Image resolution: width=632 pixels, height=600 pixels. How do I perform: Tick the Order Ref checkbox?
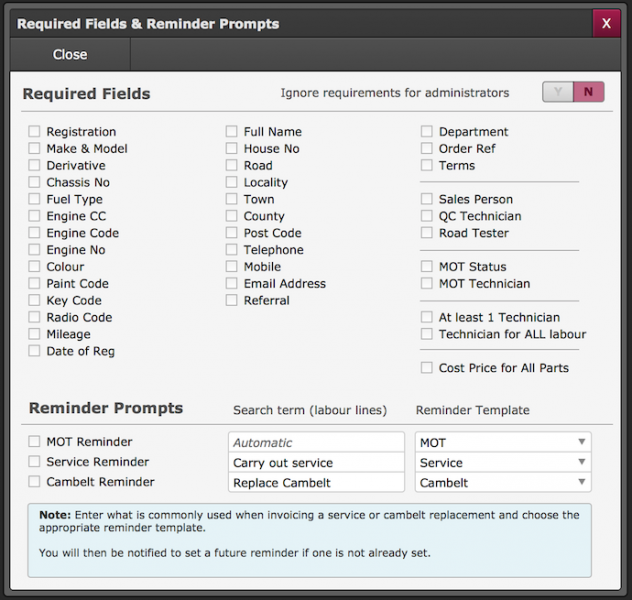click(x=427, y=149)
